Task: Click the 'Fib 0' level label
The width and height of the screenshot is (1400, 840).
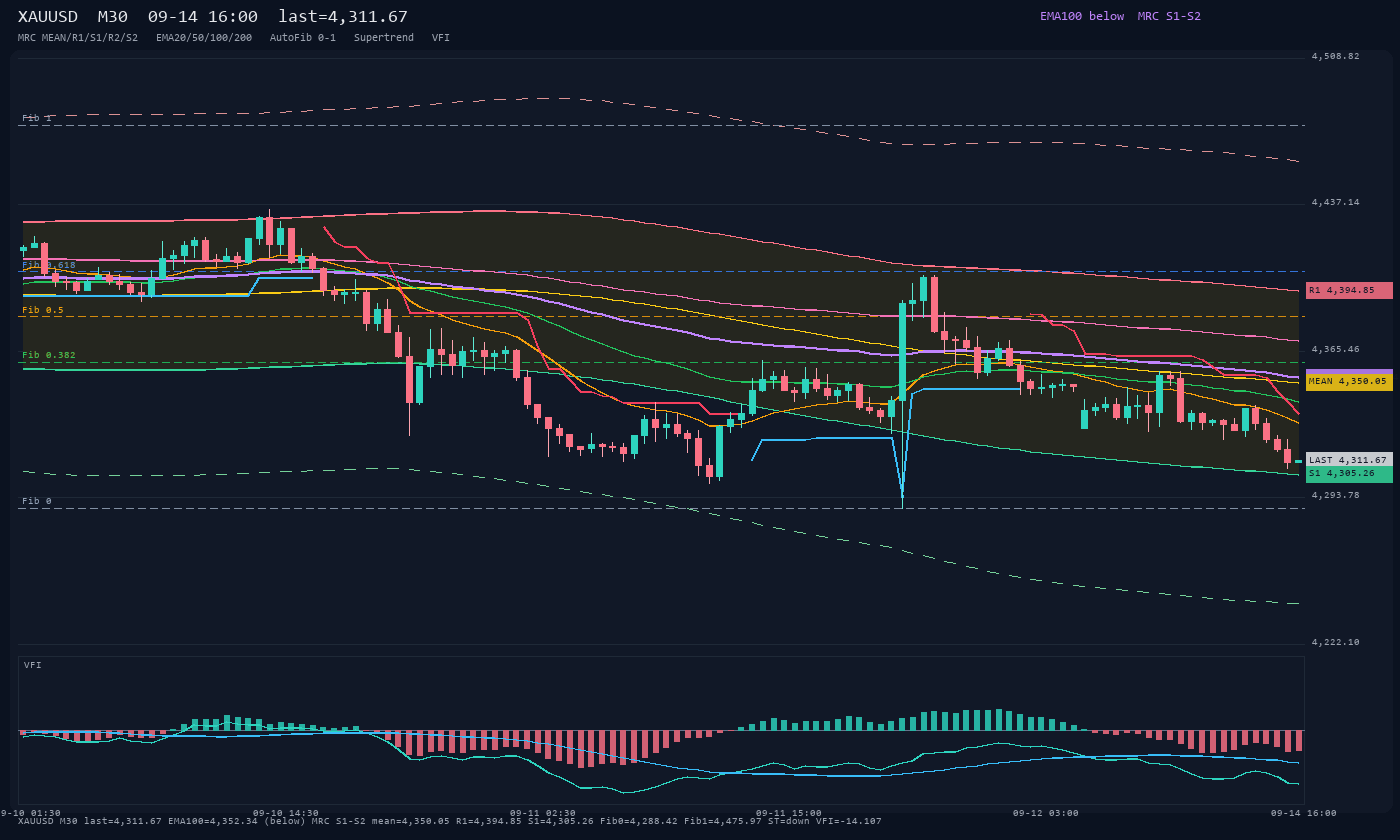Action: click(37, 501)
